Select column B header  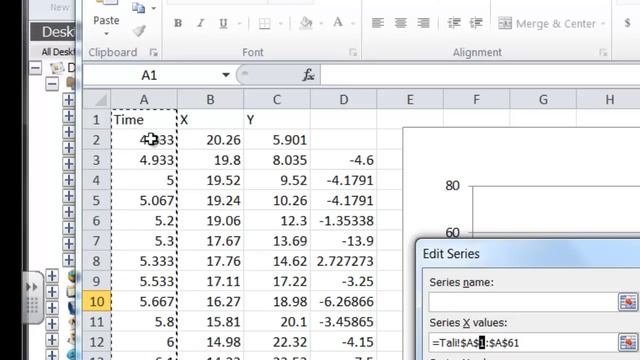click(x=210, y=100)
